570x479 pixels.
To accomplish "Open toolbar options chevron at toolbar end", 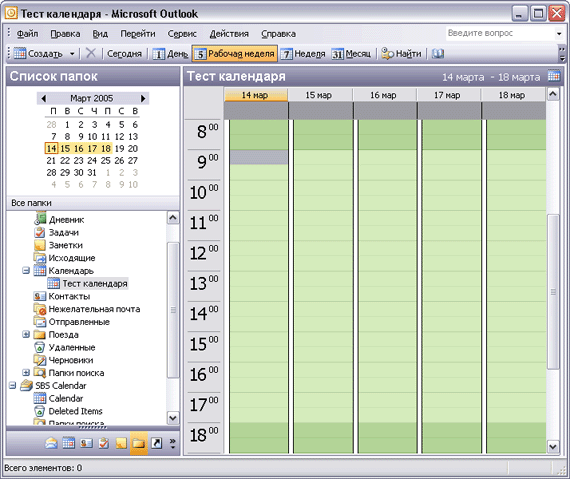I will [562, 54].
